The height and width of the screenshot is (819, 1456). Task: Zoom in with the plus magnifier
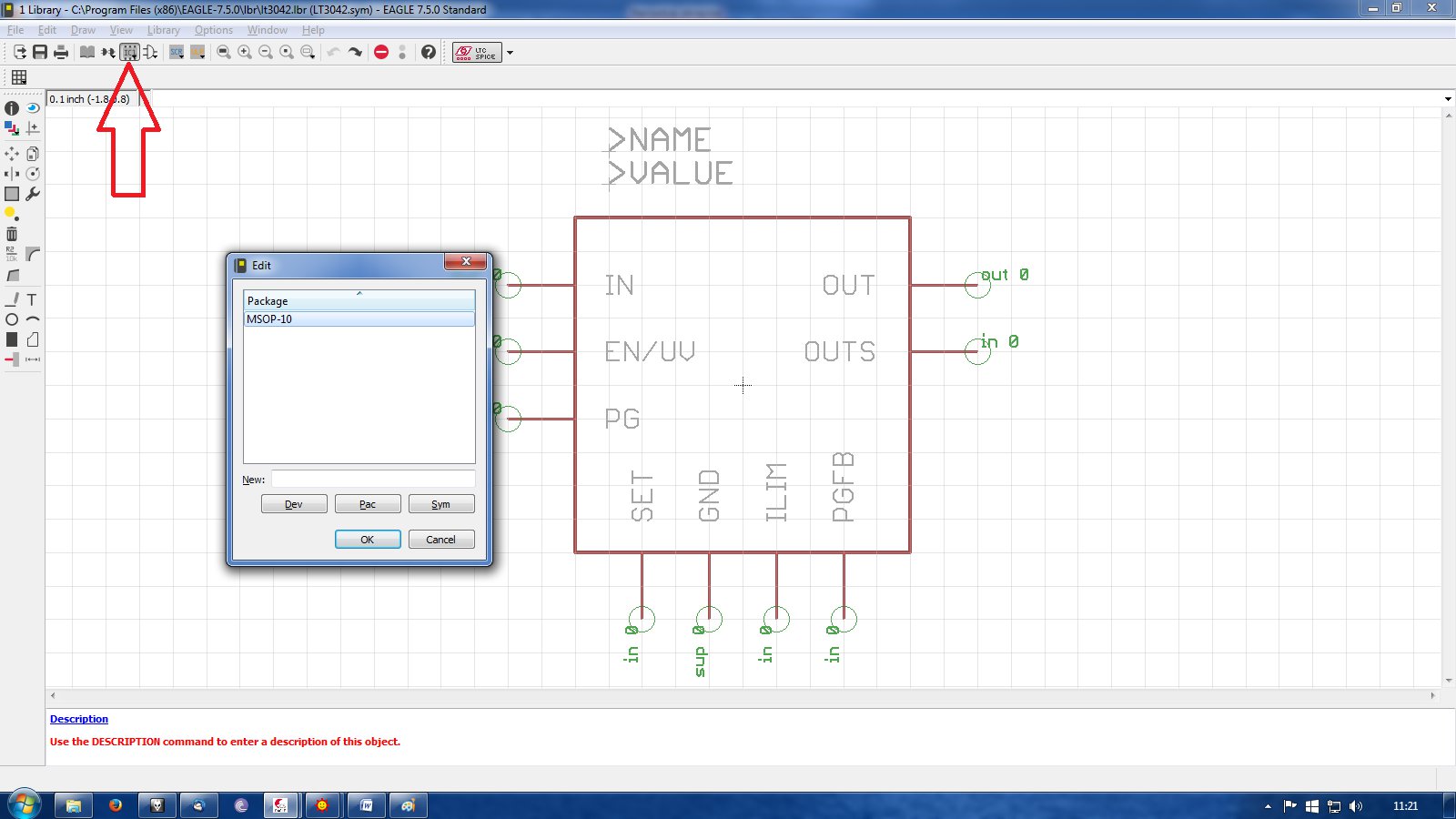point(245,52)
